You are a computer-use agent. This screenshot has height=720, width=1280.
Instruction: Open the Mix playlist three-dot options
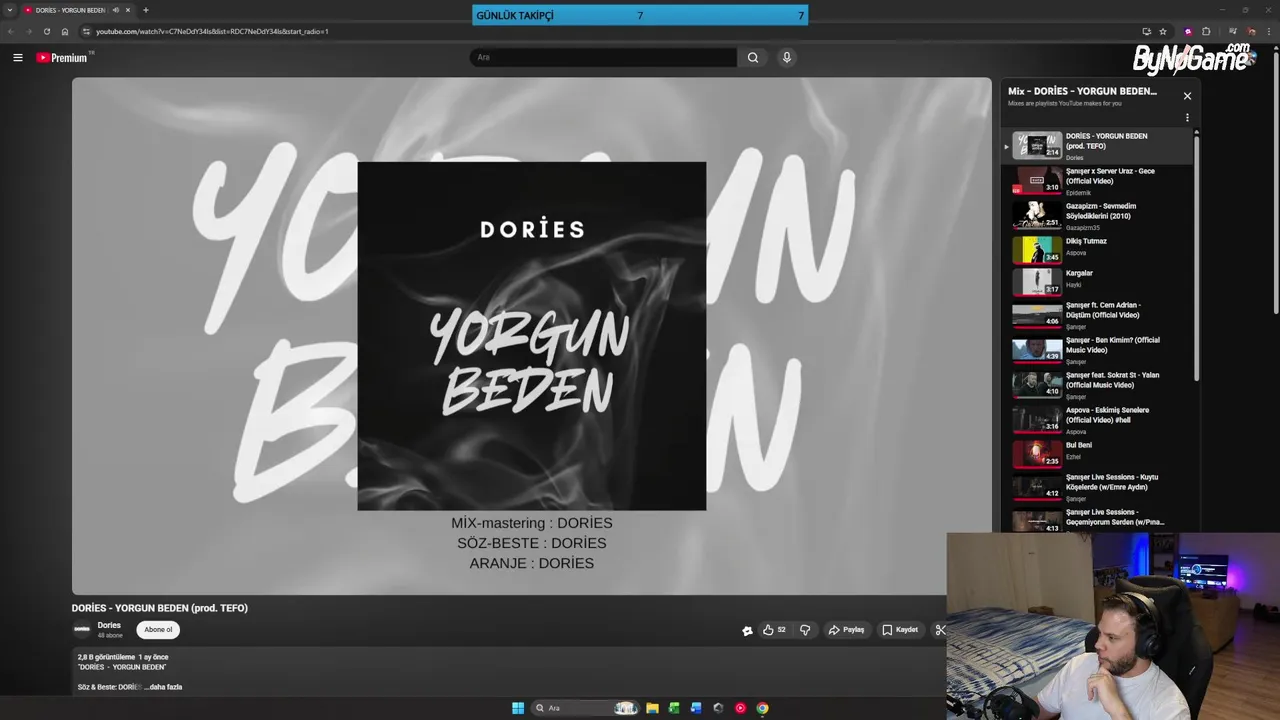tap(1187, 117)
